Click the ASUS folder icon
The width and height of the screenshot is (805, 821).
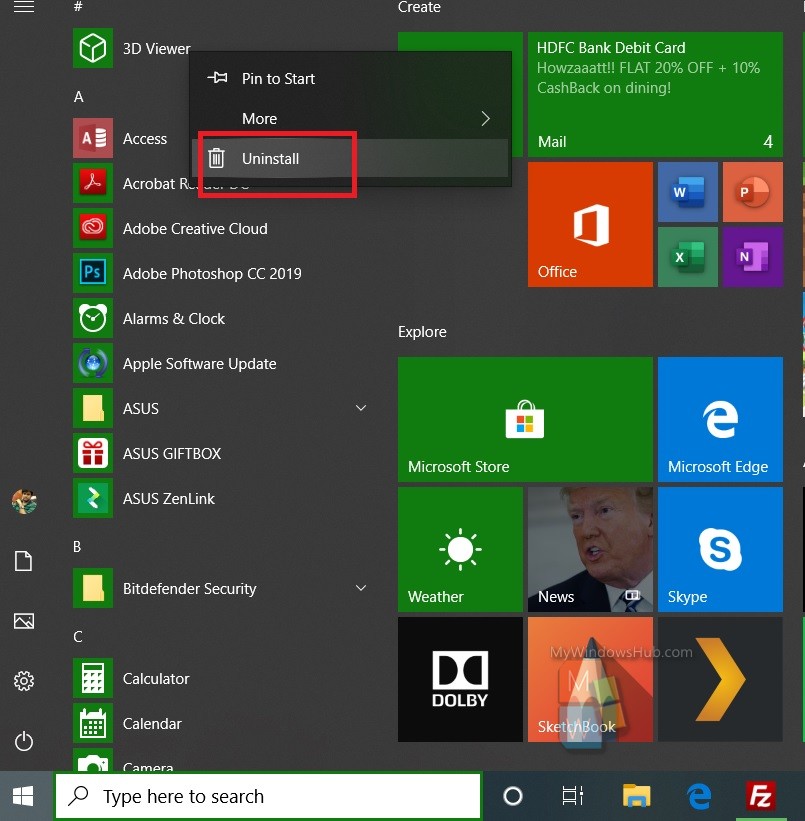[93, 408]
